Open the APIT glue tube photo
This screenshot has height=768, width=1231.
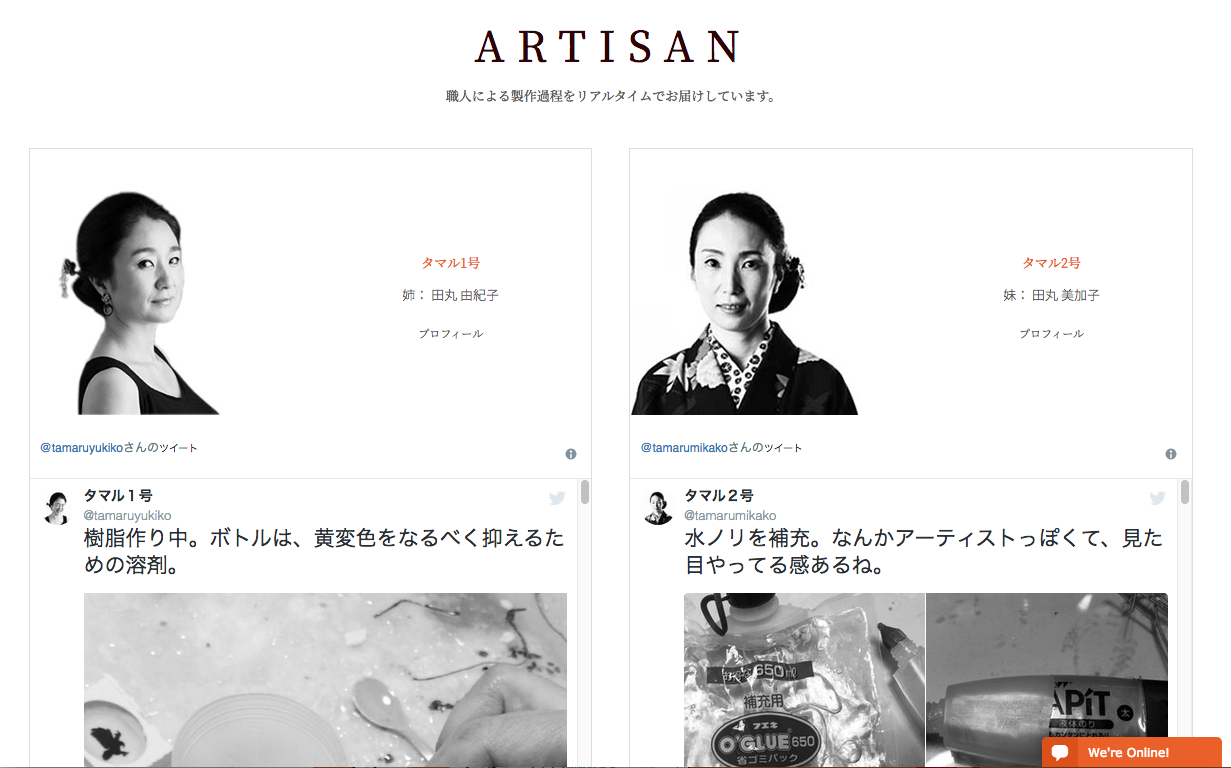pos(1047,680)
